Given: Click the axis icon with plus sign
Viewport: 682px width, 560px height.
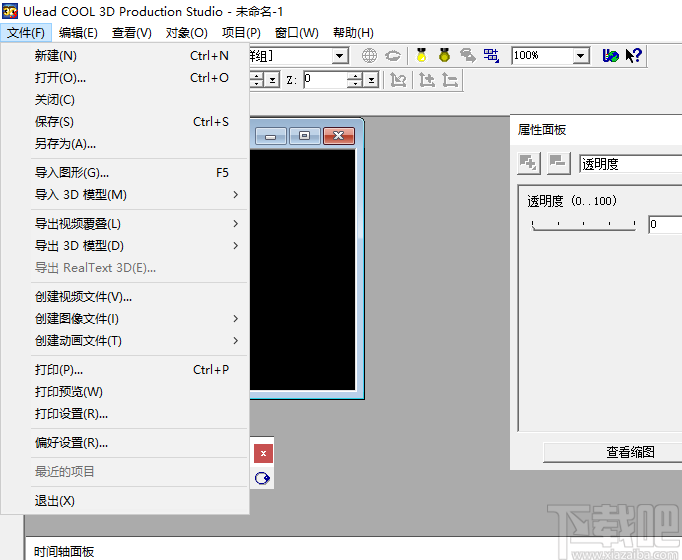Looking at the screenshot, I should point(427,80).
